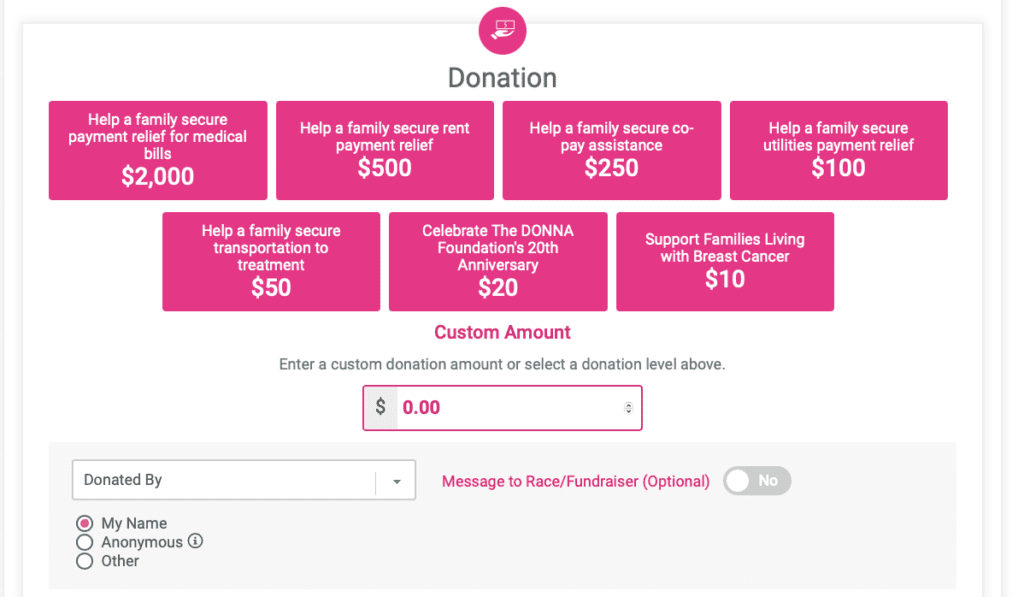This screenshot has height=597, width=1024.
Task: Select the $100 utilities payment relief
Action: point(839,150)
